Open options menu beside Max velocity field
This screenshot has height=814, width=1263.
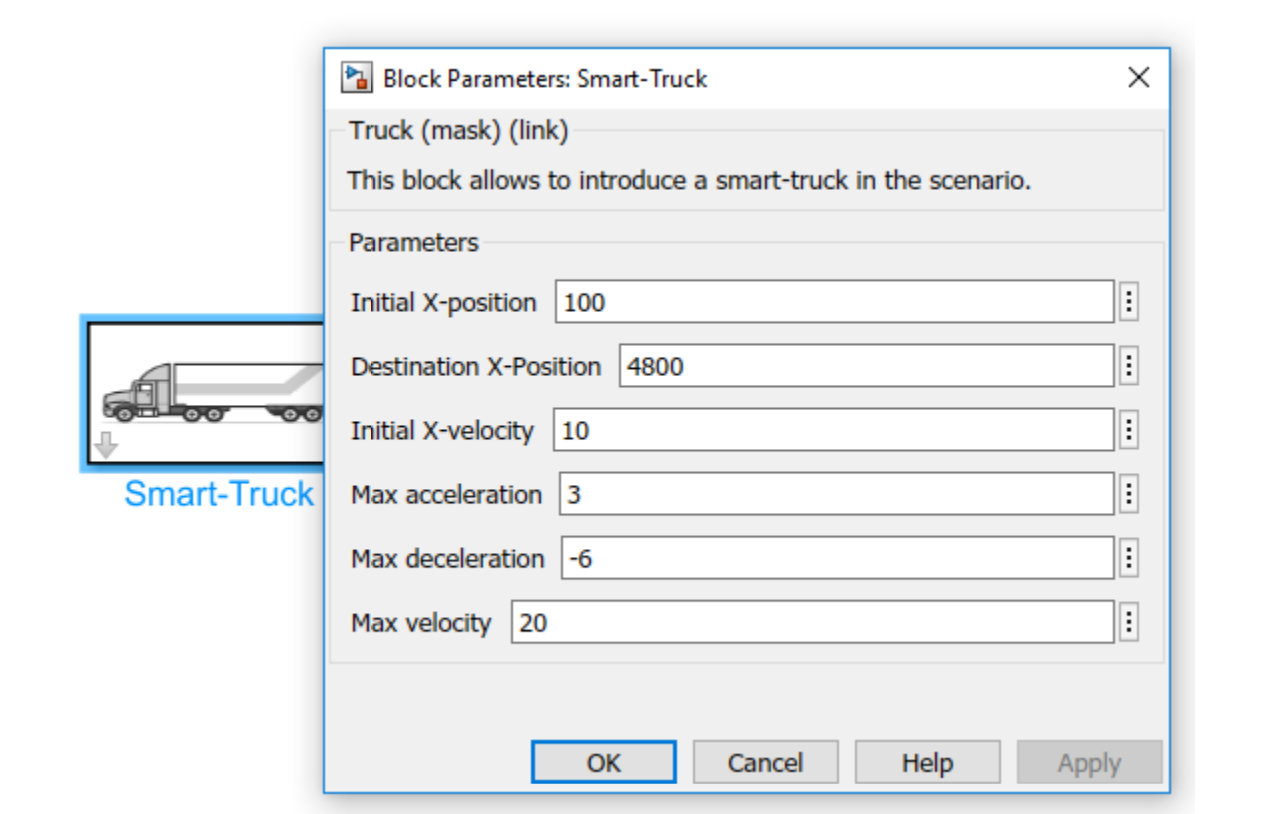[x=1129, y=622]
